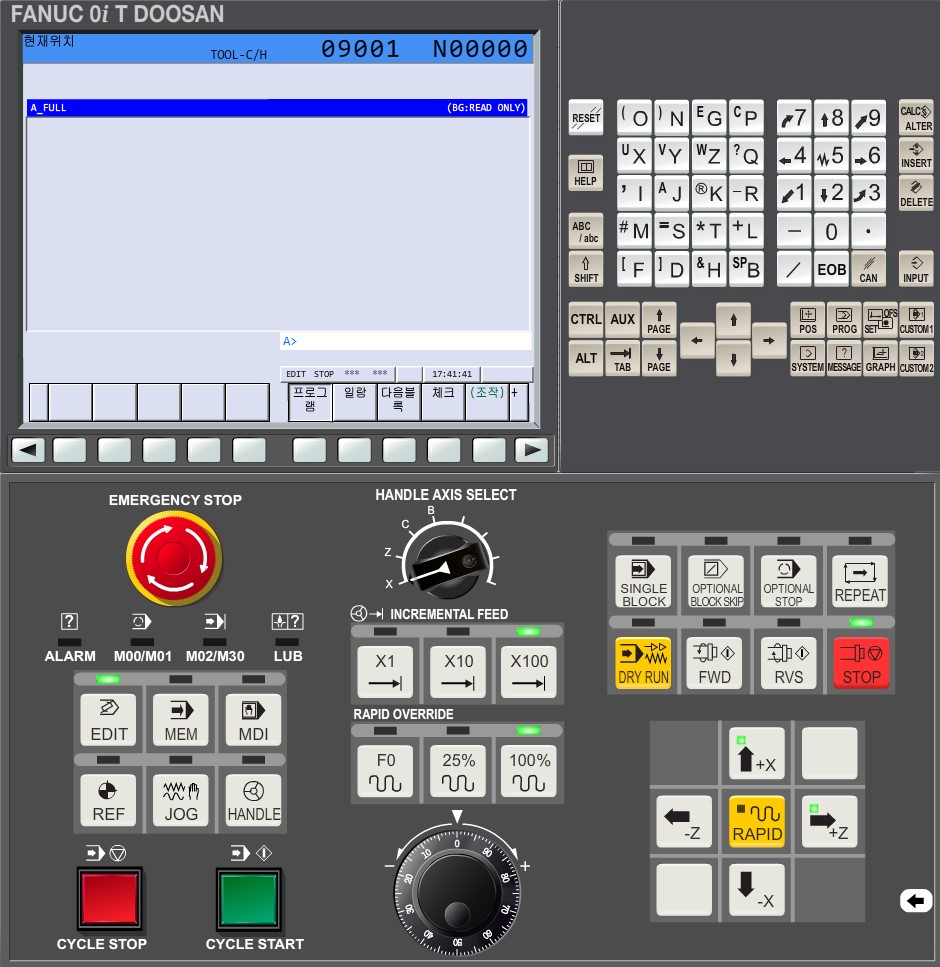Open the PROG program screen
The width and height of the screenshot is (940, 967).
(844, 320)
